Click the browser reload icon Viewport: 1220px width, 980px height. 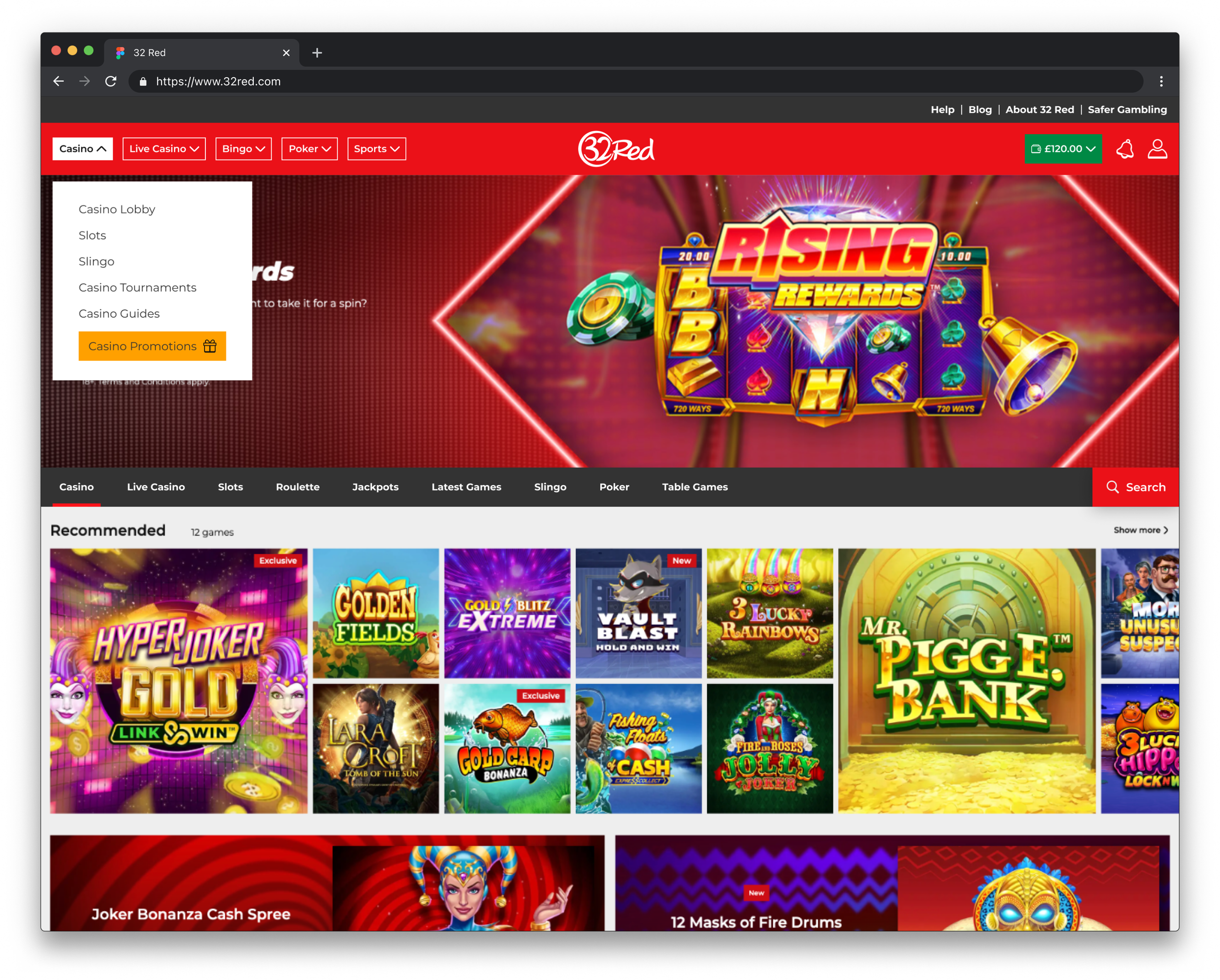click(111, 82)
